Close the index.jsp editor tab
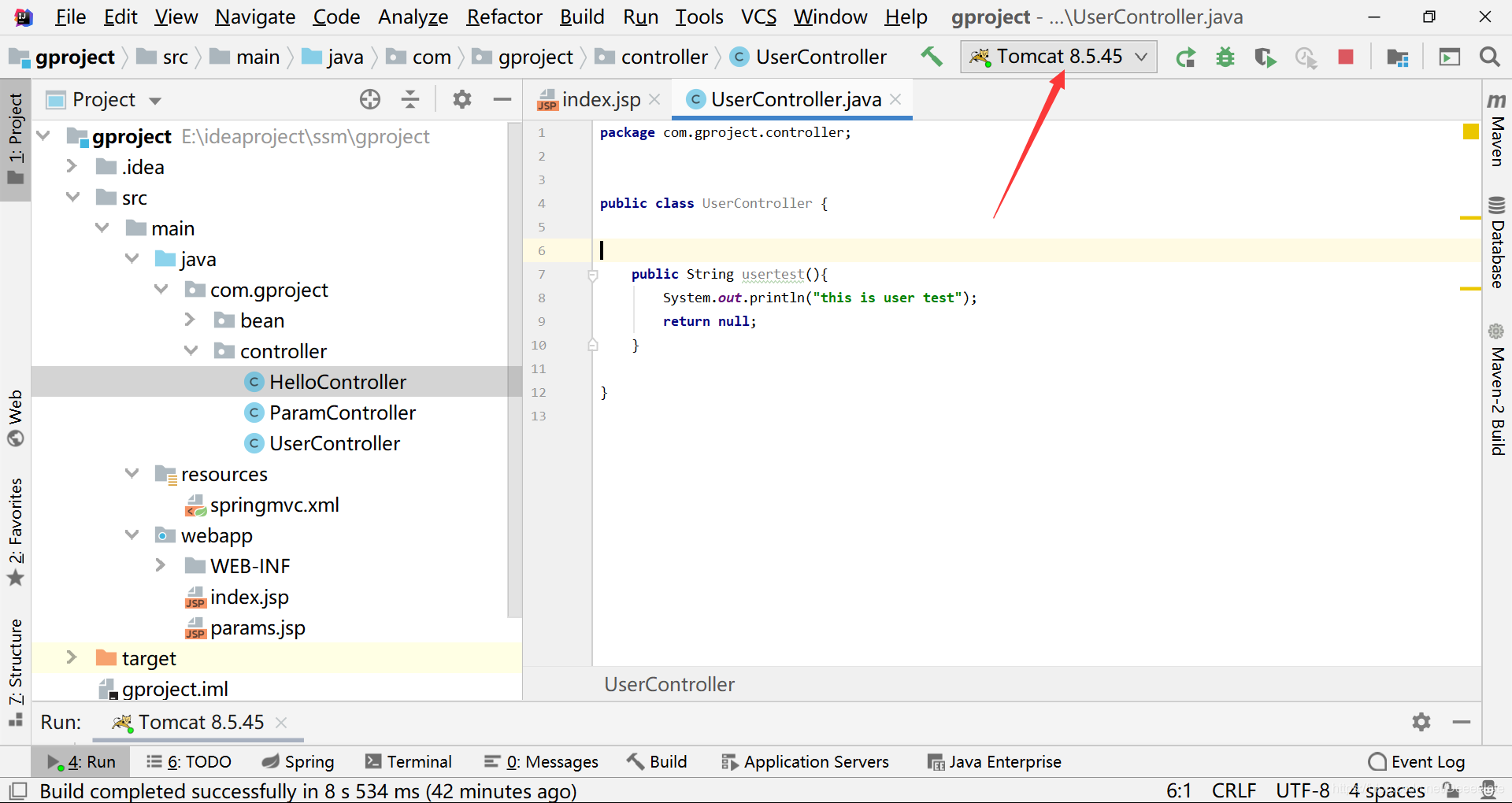 pyautogui.click(x=654, y=99)
